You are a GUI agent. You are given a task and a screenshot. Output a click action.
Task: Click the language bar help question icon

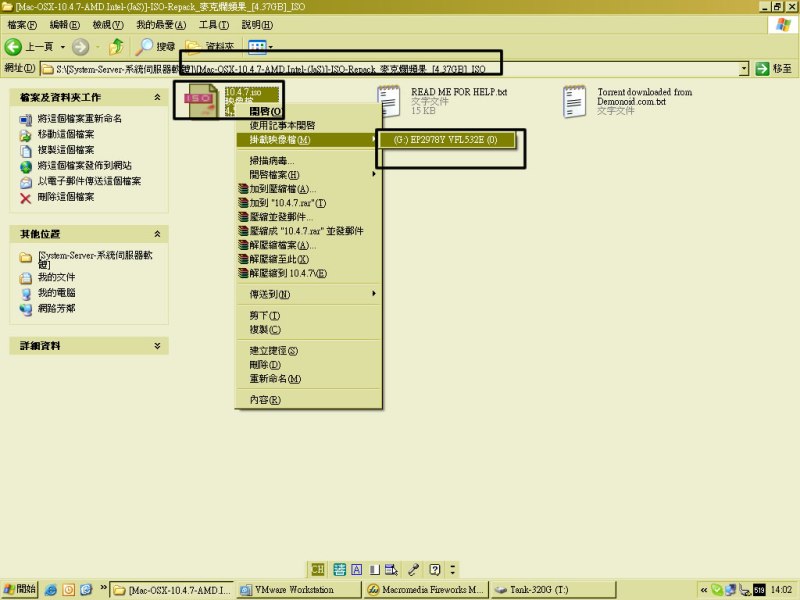tap(435, 569)
